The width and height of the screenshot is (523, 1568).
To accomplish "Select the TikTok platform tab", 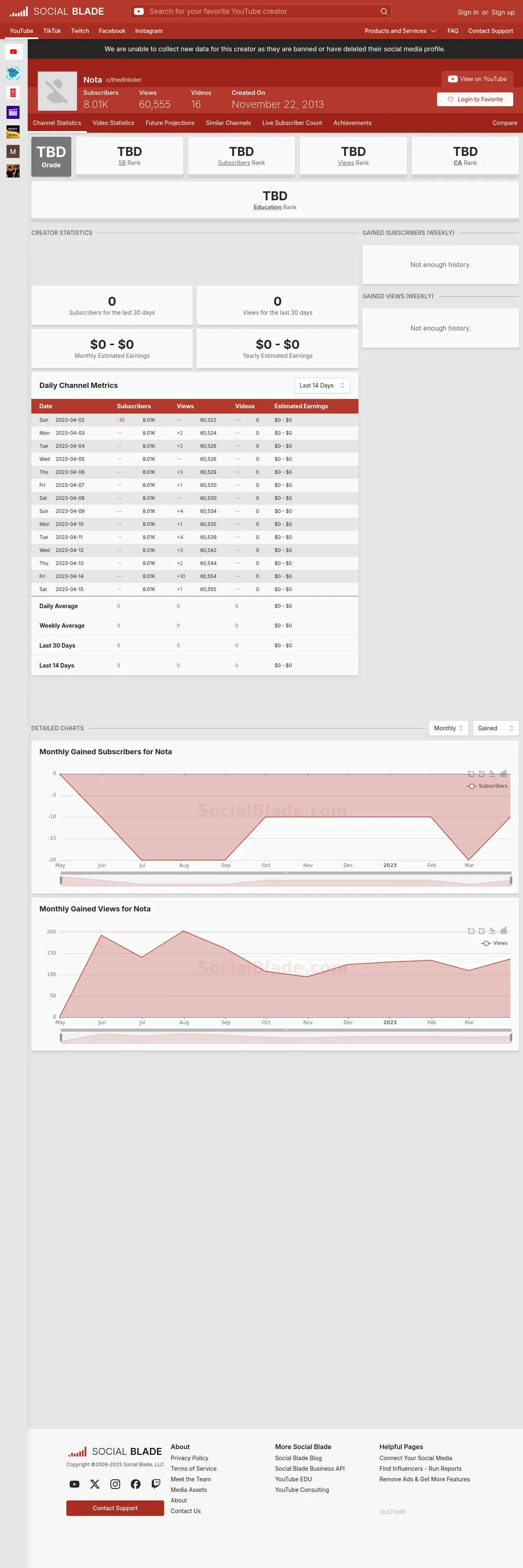I will pos(52,31).
